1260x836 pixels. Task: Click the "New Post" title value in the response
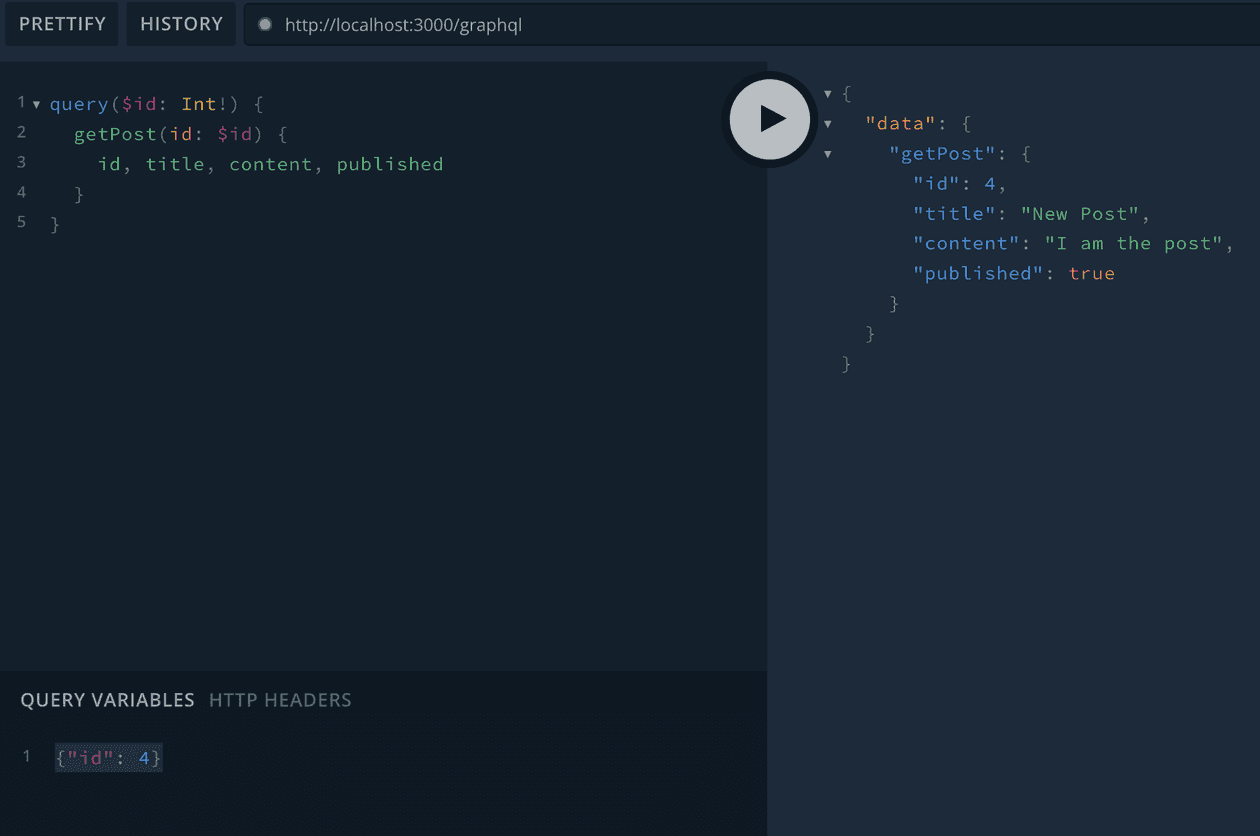coord(1084,213)
